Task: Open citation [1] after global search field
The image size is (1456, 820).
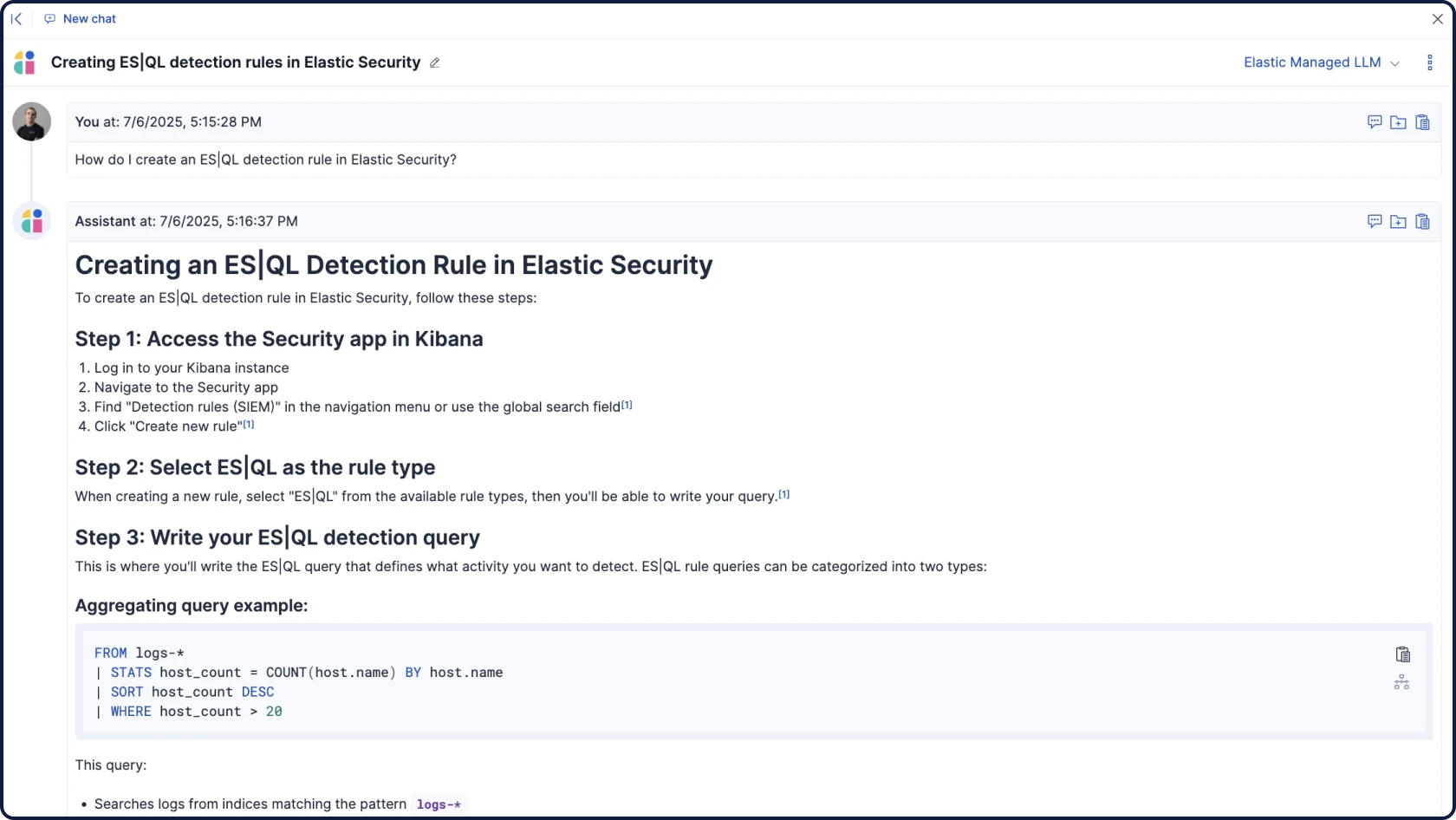Action: point(627,405)
